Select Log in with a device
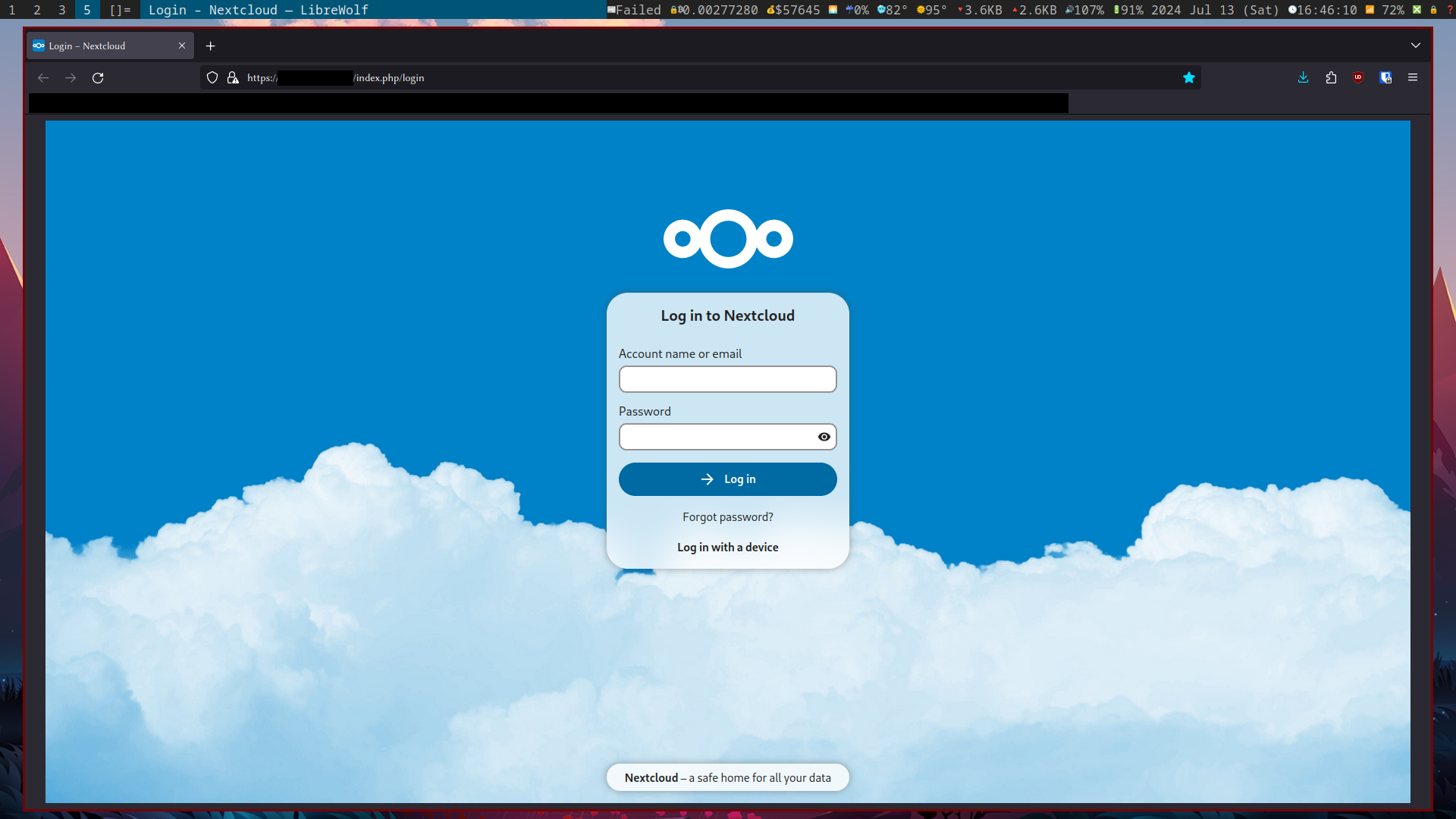Screen dimensions: 1456x819 (727, 547)
